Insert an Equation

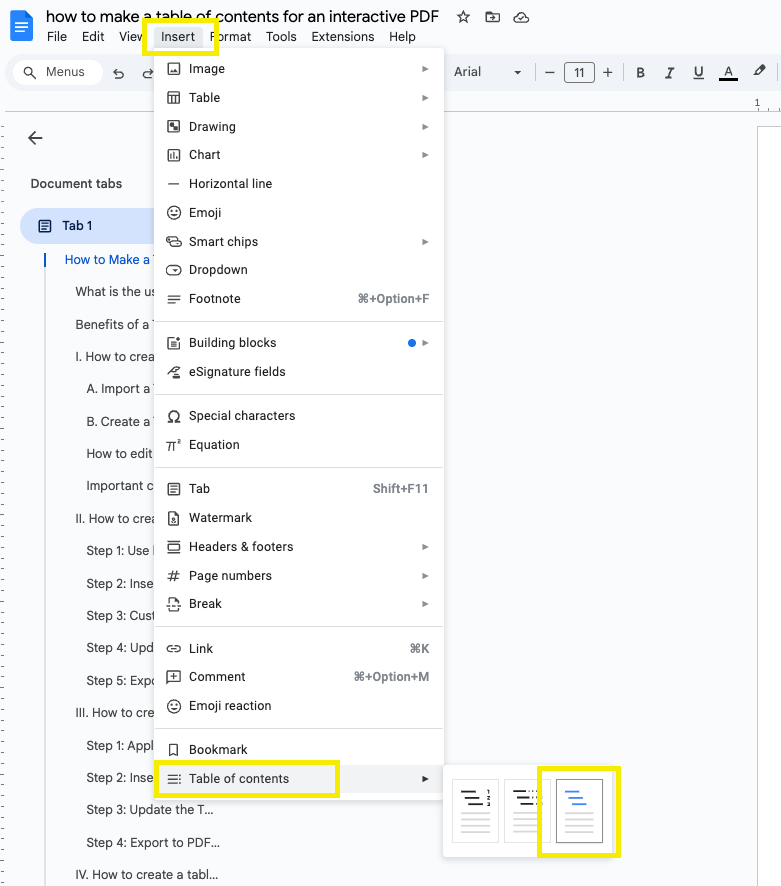pyautogui.click(x=299, y=445)
